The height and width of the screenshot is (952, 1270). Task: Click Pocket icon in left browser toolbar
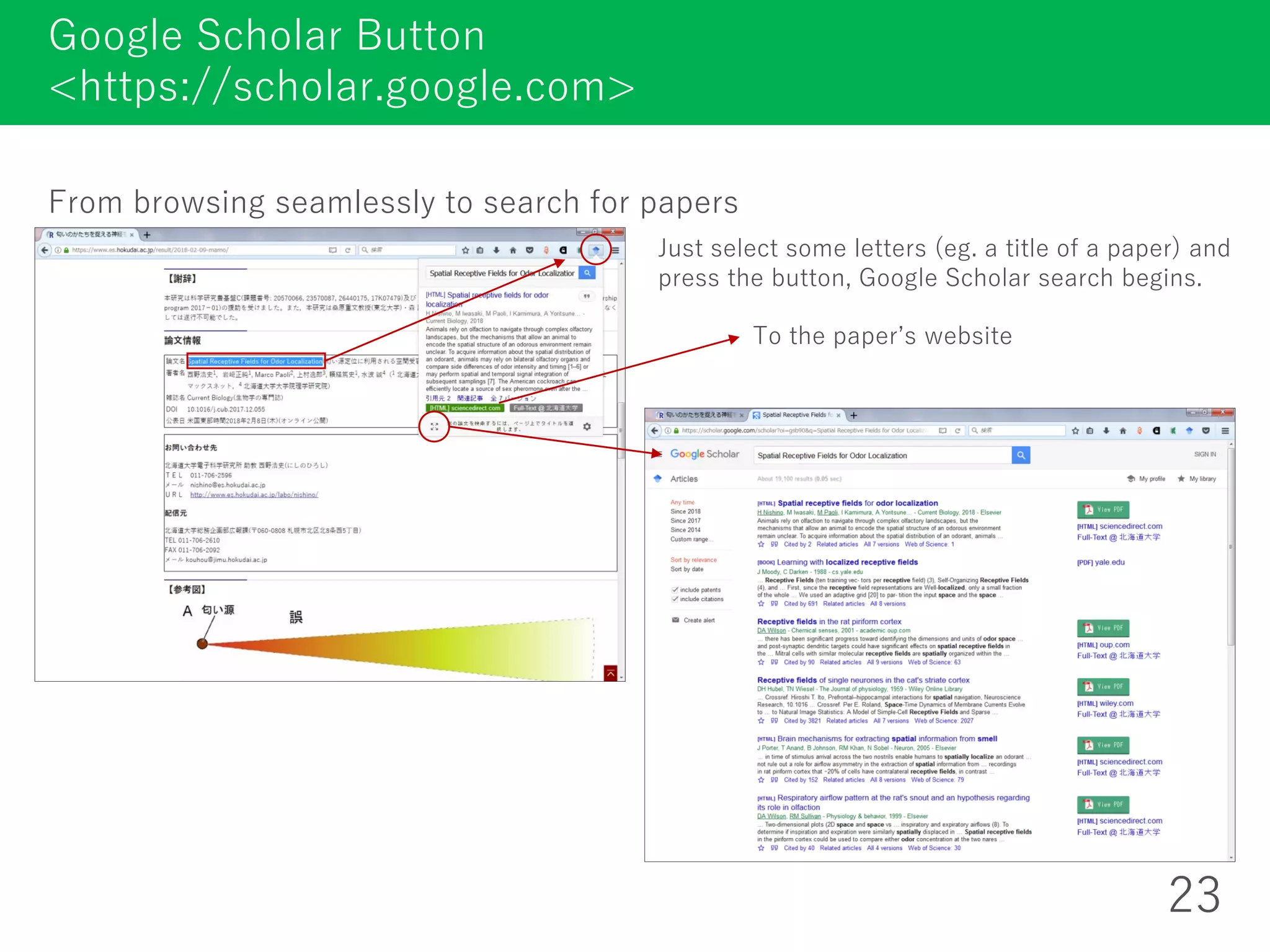530,250
